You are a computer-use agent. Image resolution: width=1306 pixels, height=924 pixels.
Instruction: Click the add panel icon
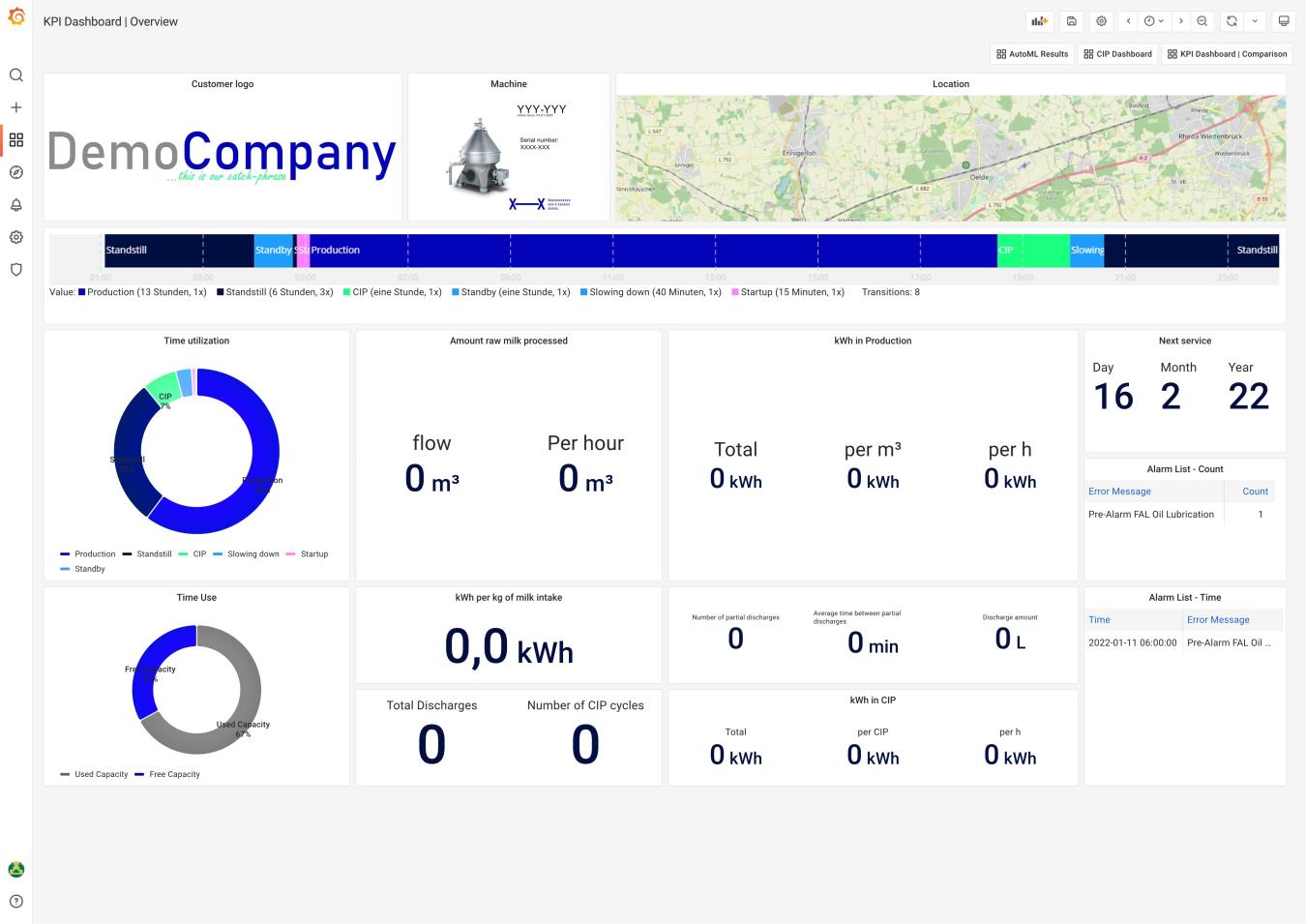click(1040, 21)
